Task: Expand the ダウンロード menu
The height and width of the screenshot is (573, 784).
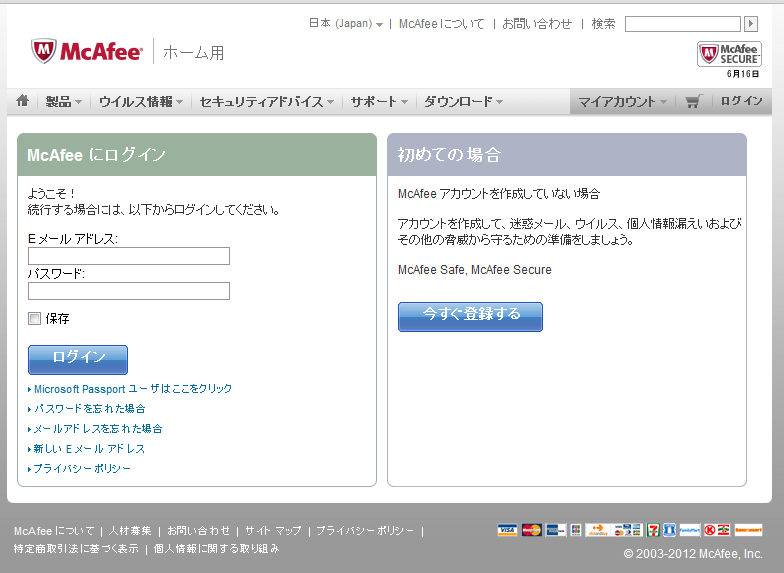Action: coord(464,102)
